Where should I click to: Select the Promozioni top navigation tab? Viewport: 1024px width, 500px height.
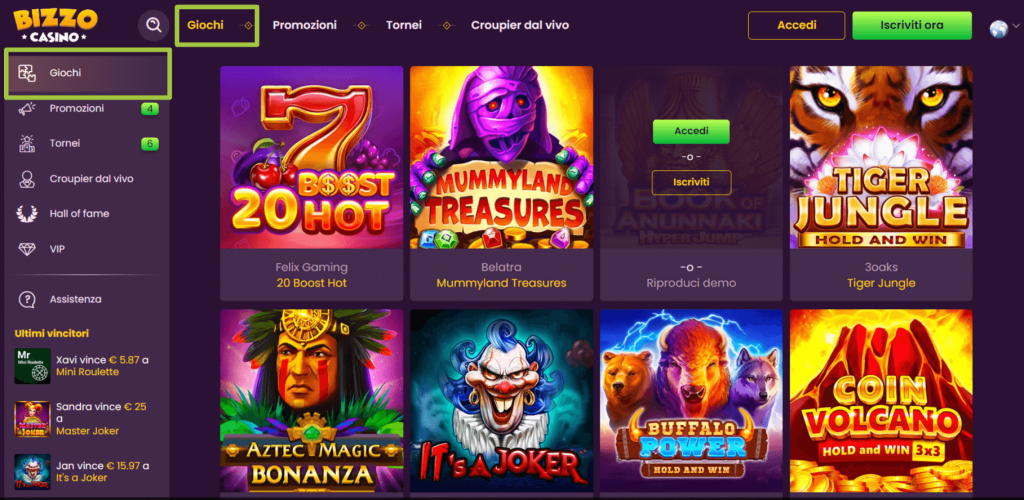point(304,25)
